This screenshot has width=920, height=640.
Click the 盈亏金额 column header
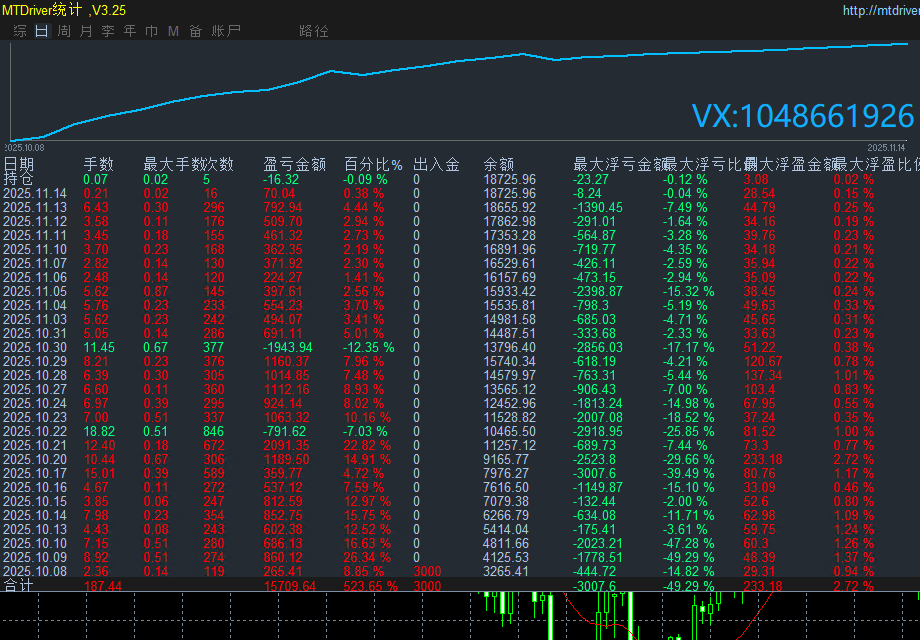(295, 164)
